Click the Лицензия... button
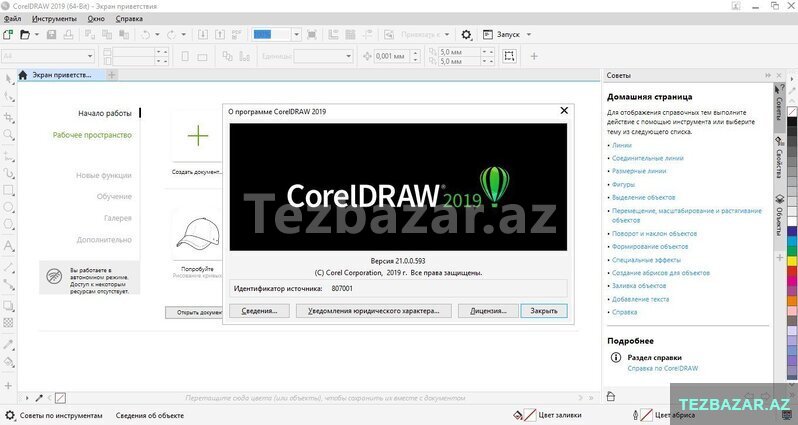Image resolution: width=798 pixels, height=425 pixels. (x=488, y=310)
